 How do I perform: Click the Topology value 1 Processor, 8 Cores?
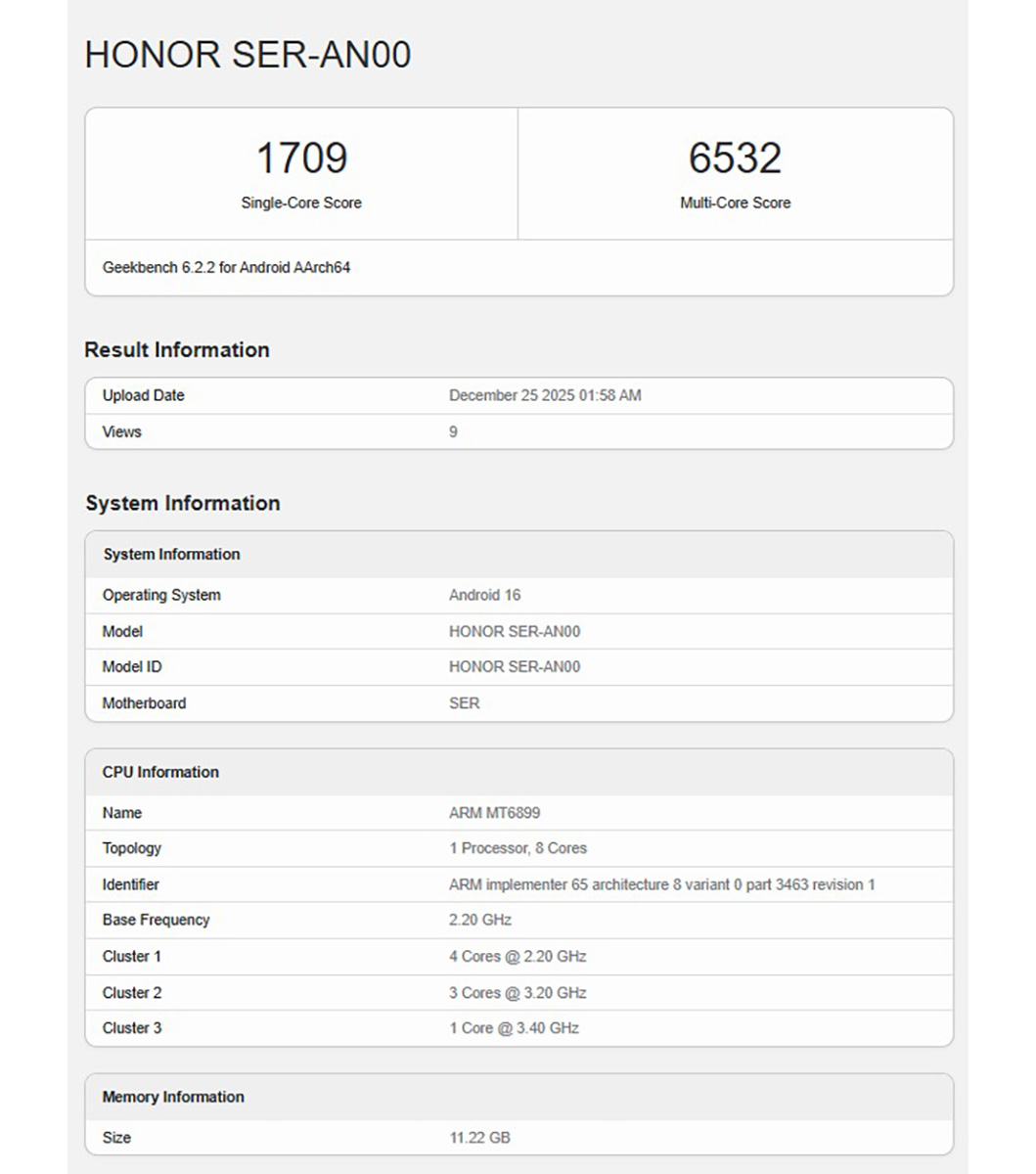[518, 848]
